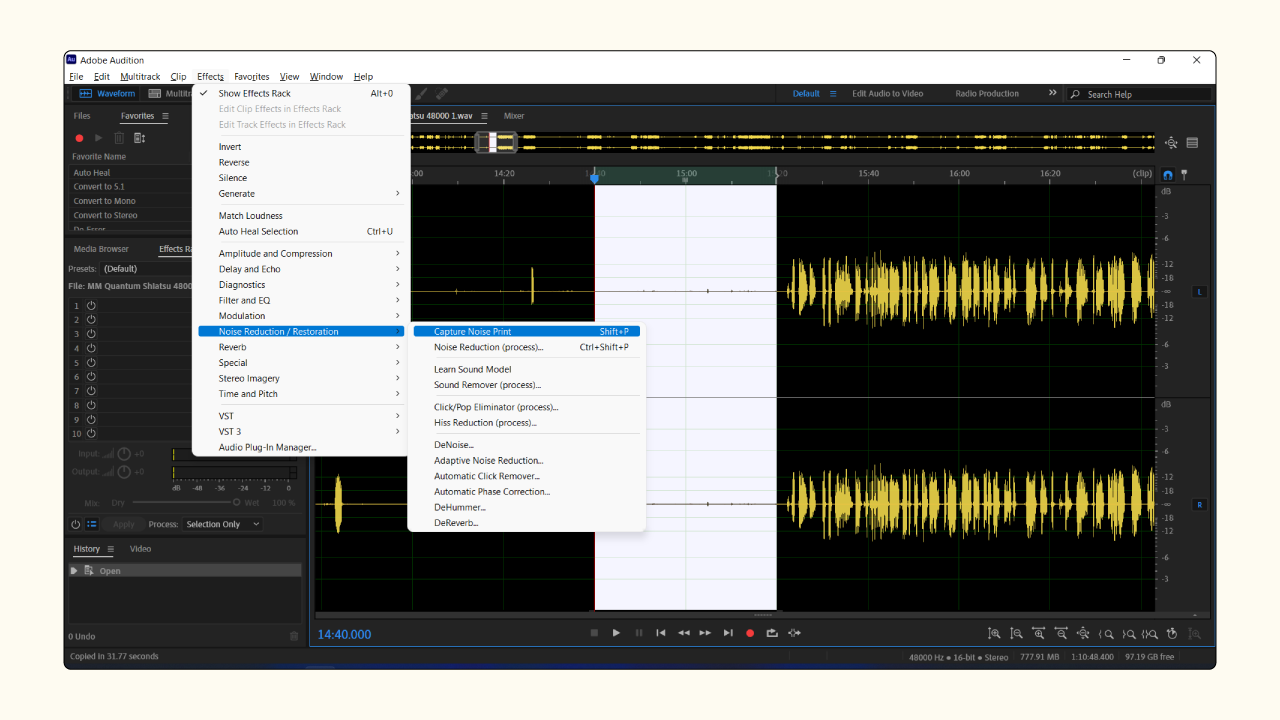The height and width of the screenshot is (720, 1280).
Task: Select Hiss Reduction (process) menu item
Action: (527, 423)
